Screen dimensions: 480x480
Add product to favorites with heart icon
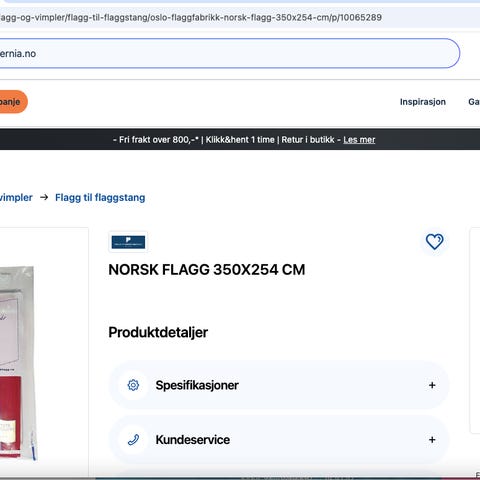[x=435, y=242]
